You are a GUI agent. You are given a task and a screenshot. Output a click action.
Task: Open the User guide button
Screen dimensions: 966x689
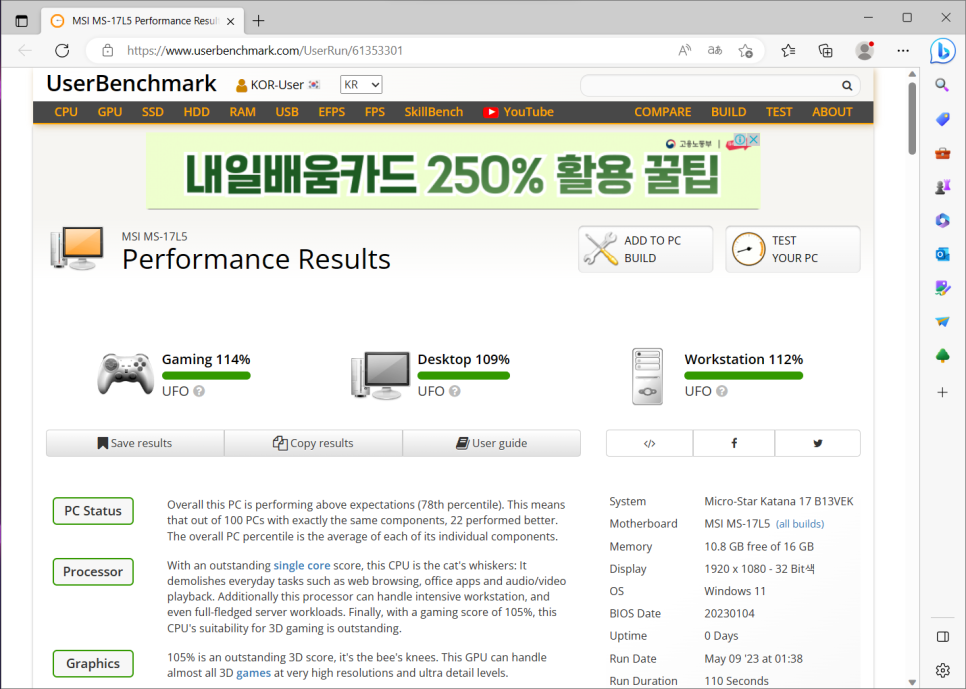click(492, 443)
